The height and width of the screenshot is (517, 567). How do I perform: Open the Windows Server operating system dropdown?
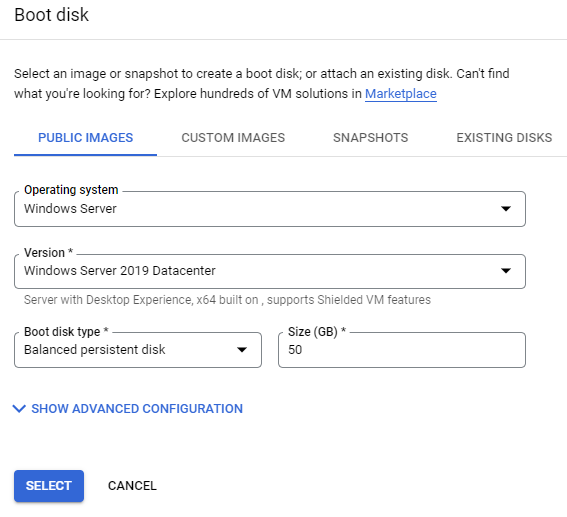point(270,209)
